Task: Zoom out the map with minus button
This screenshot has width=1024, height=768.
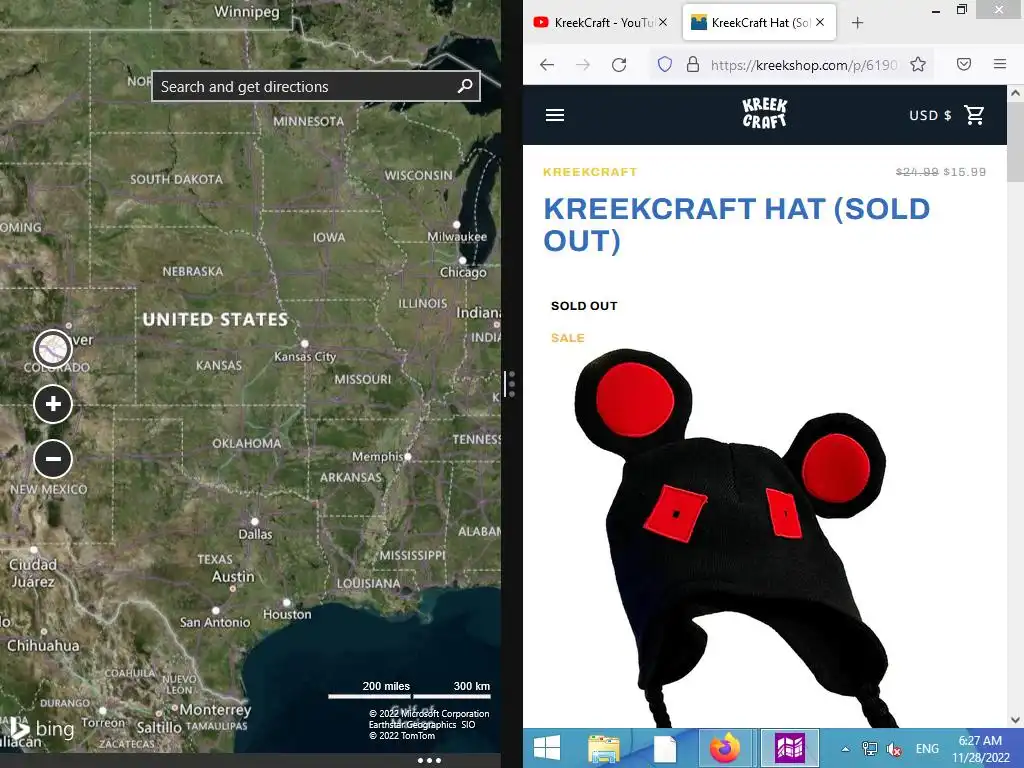Action: [53, 458]
